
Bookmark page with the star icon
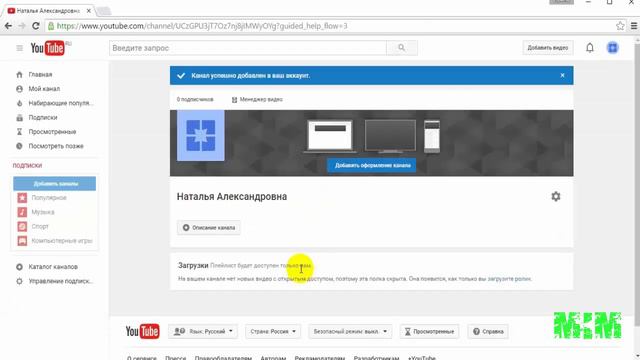click(x=620, y=26)
